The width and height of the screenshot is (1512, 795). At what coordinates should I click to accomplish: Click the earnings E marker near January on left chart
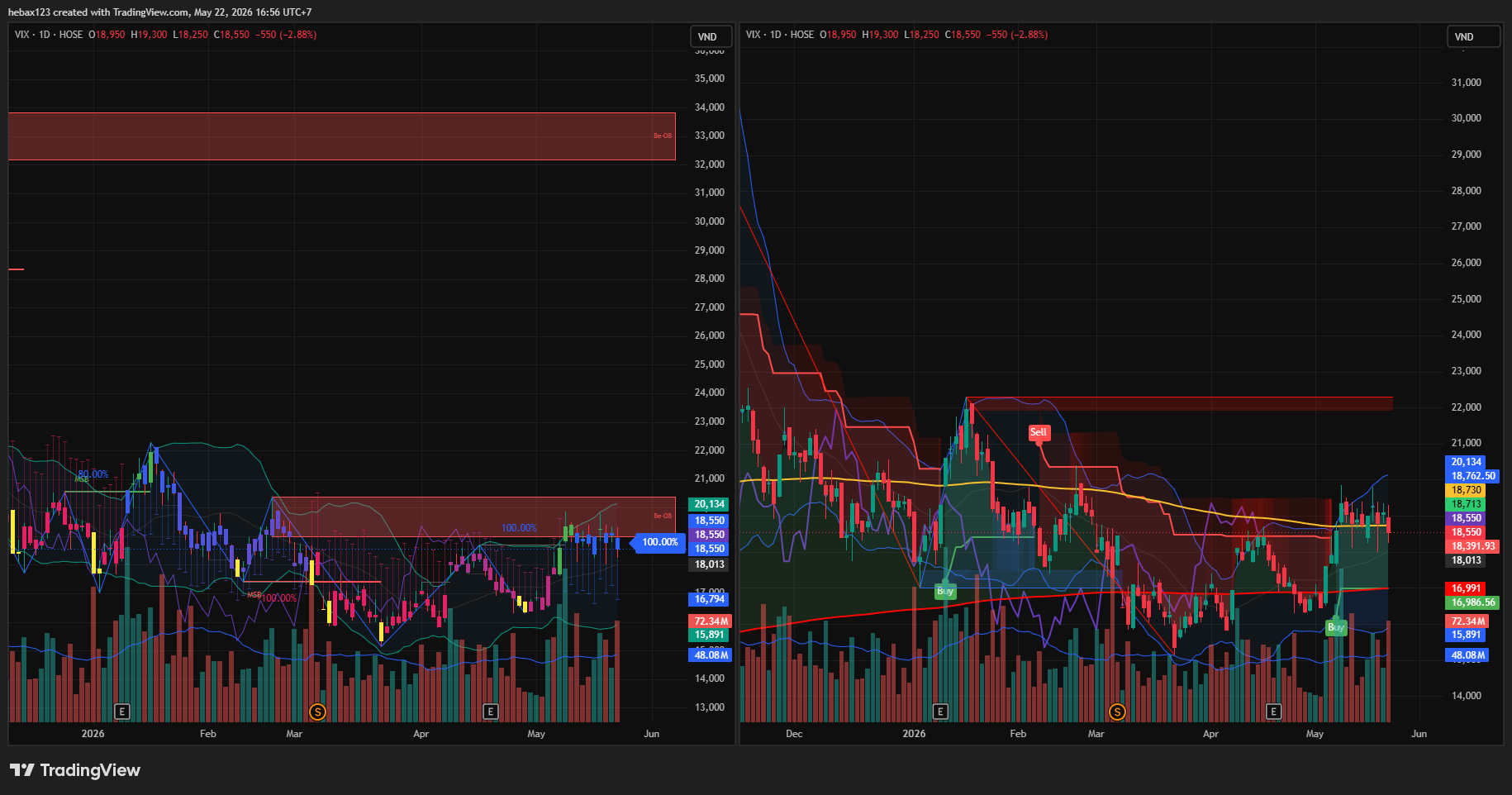click(121, 712)
